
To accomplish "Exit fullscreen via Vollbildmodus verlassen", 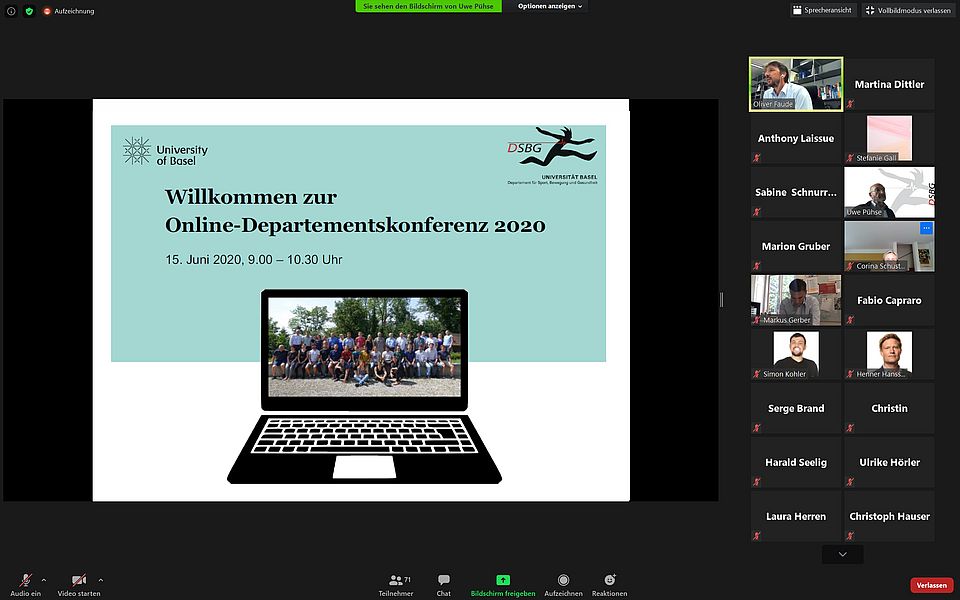I will click(x=908, y=10).
